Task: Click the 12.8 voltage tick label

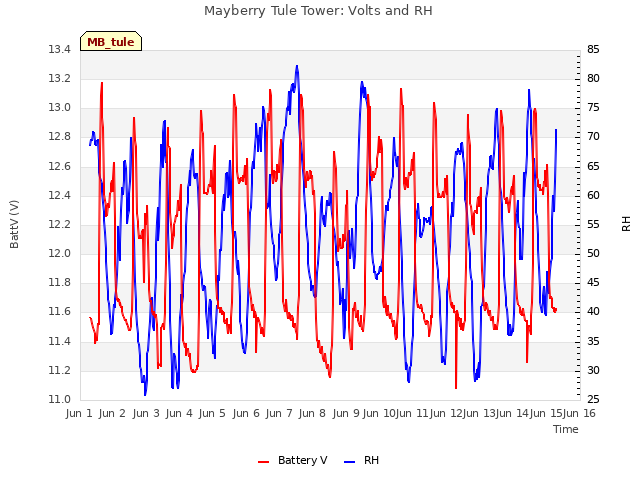Action: [x=60, y=137]
